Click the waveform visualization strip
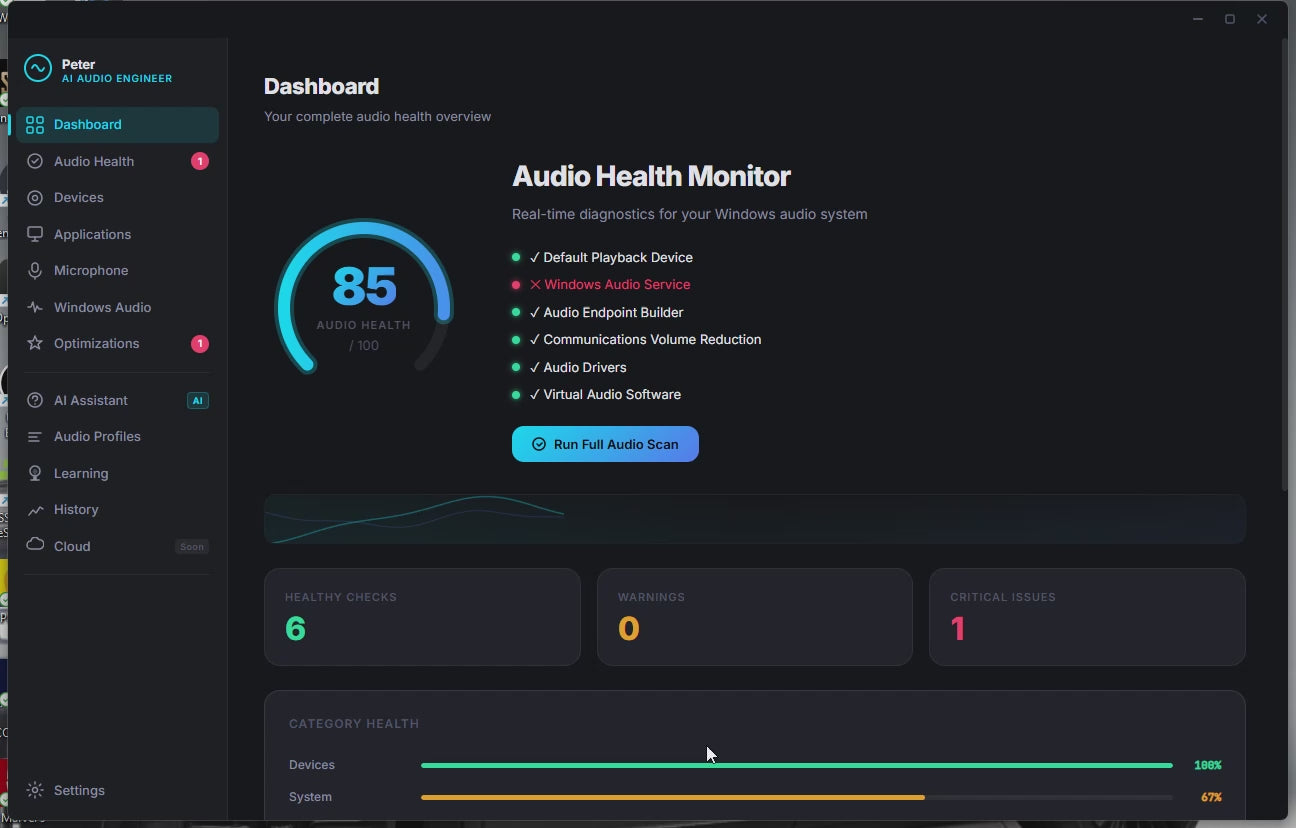The image size is (1296, 828). (x=755, y=519)
